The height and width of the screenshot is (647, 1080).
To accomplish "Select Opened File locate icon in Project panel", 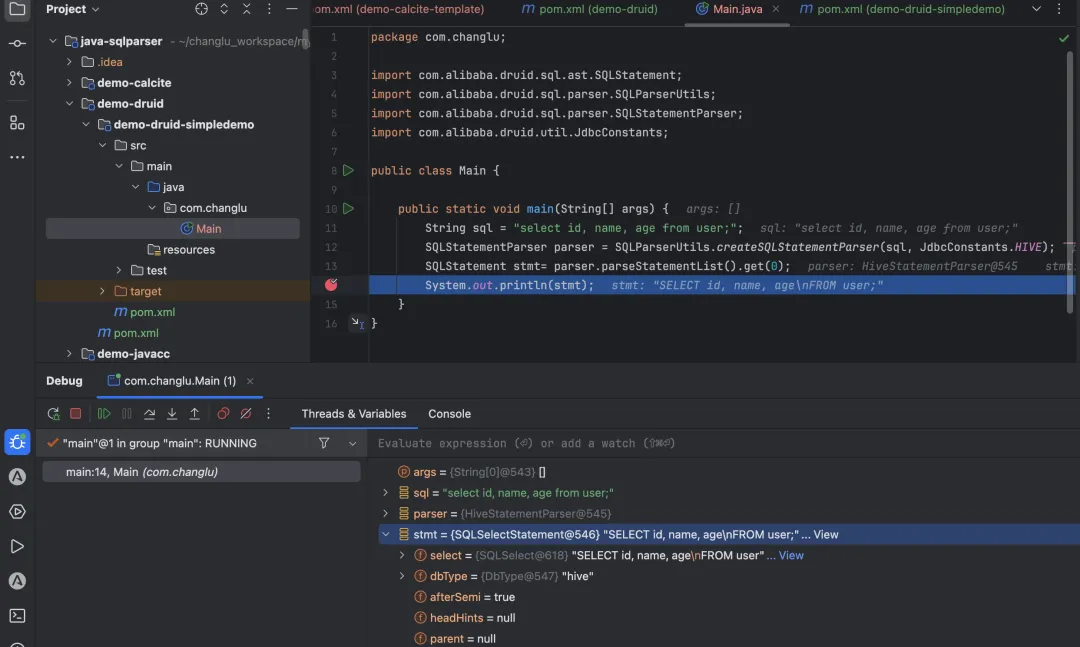I will point(201,9).
